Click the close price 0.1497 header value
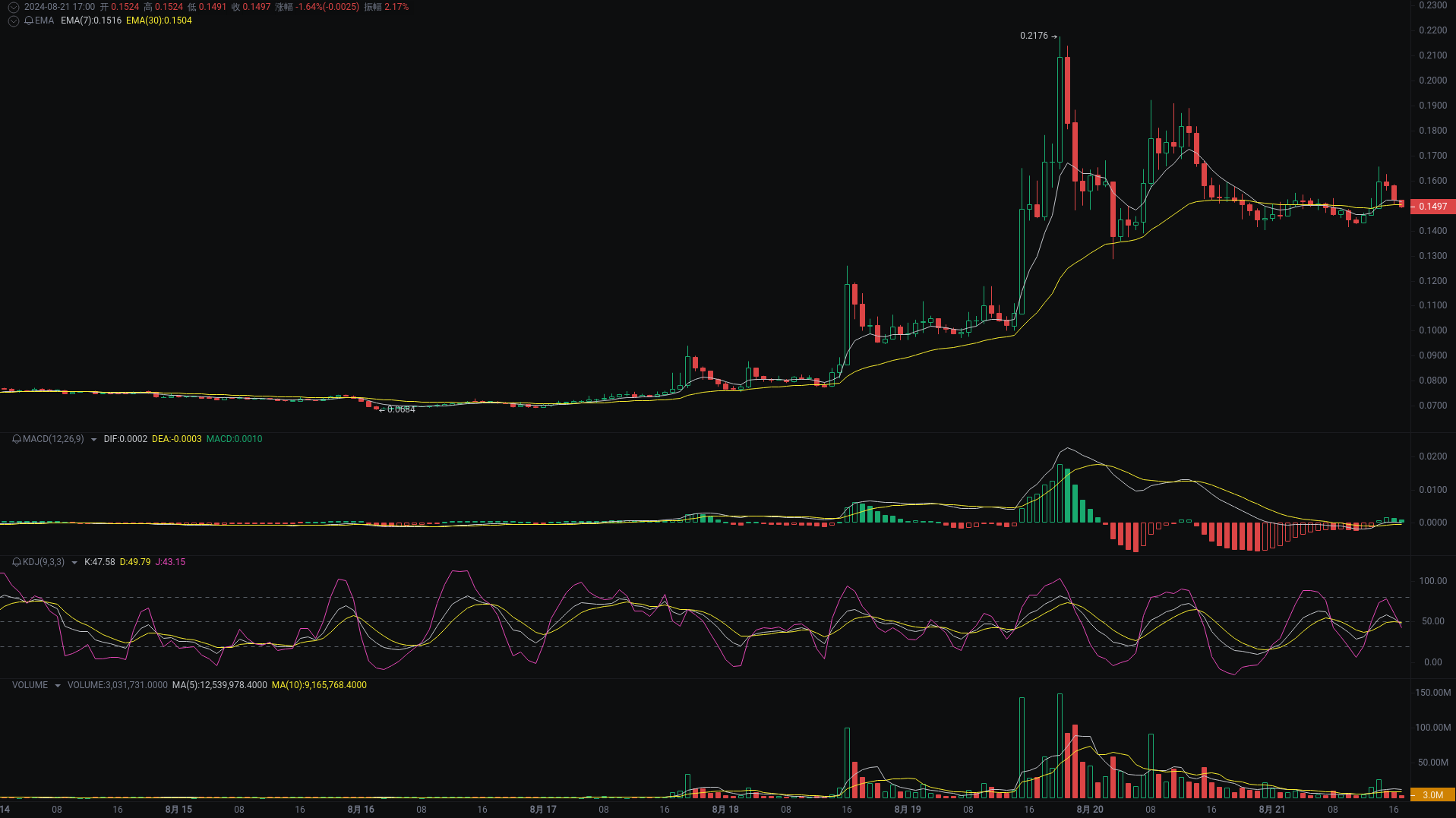Viewport: 1456px width, 818px height. click(x=257, y=7)
